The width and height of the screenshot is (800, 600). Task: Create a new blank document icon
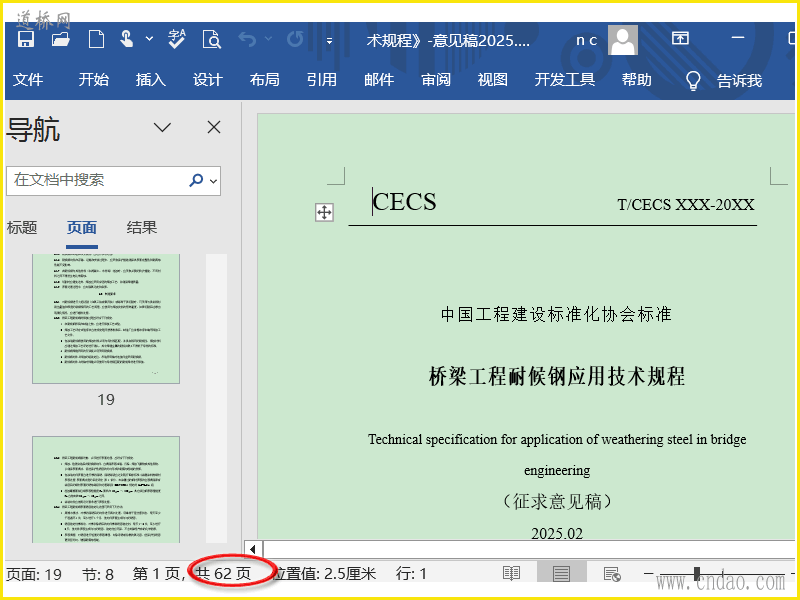coord(96,39)
